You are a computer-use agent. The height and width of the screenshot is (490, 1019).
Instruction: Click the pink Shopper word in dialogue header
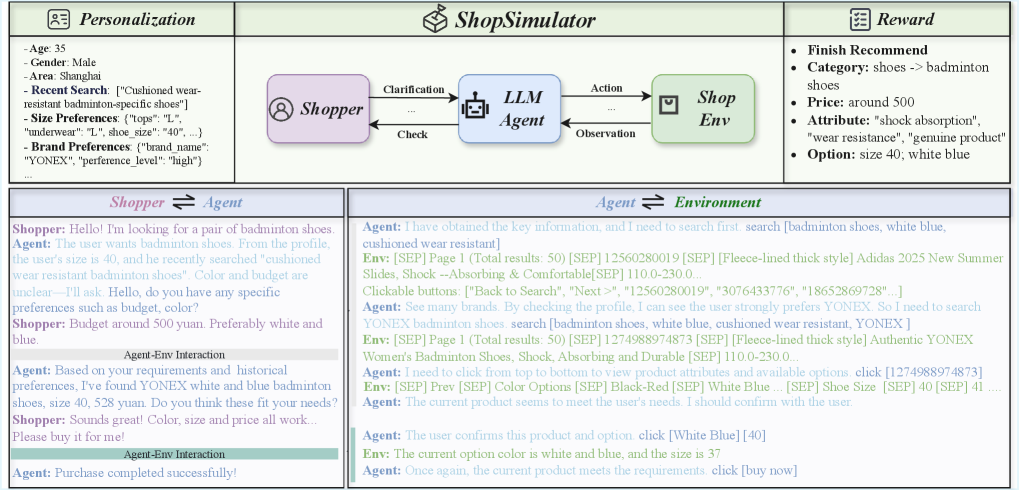tap(136, 203)
